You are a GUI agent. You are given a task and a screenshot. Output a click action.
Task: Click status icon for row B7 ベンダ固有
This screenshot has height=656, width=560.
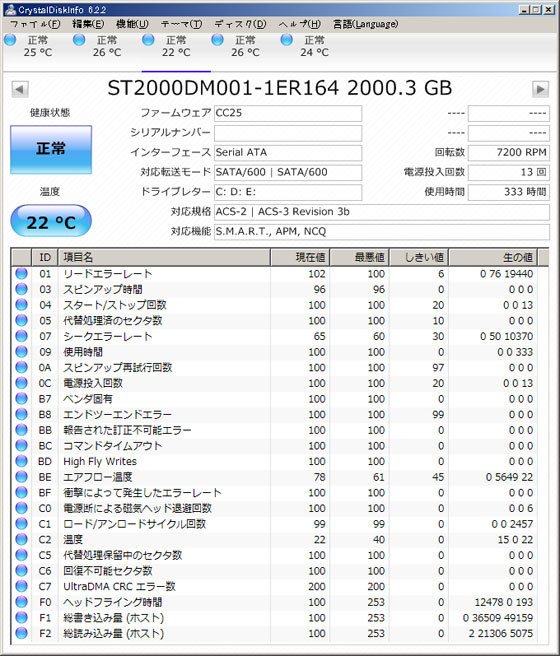21,399
